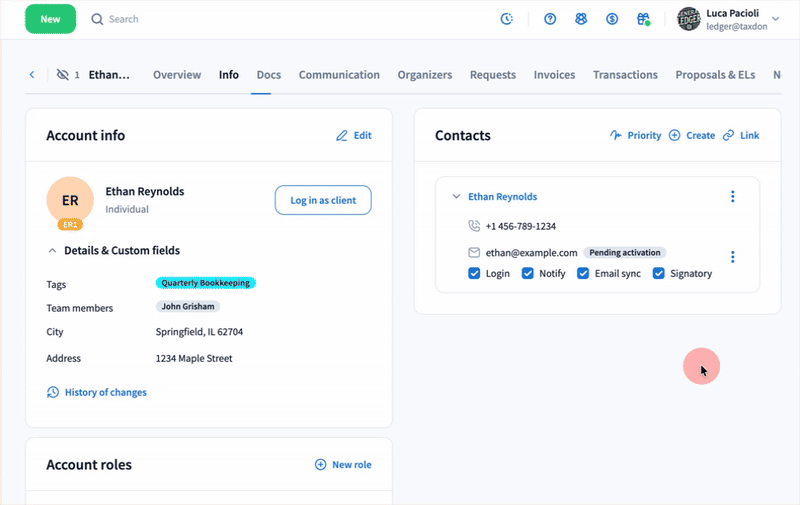Uncheck the Login checkbox
This screenshot has width=800, height=505.
(x=474, y=273)
